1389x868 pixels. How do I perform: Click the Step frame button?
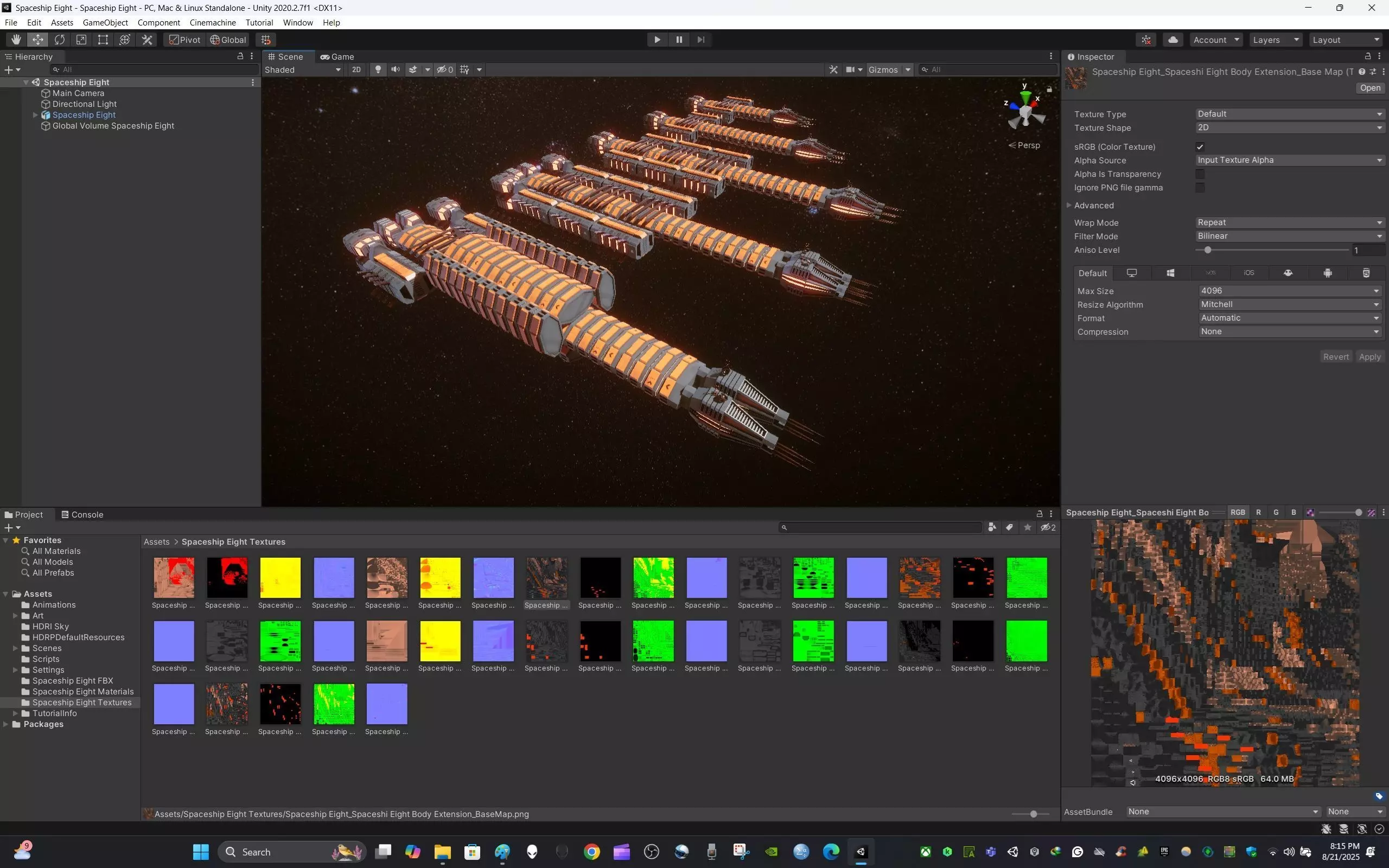point(701,40)
